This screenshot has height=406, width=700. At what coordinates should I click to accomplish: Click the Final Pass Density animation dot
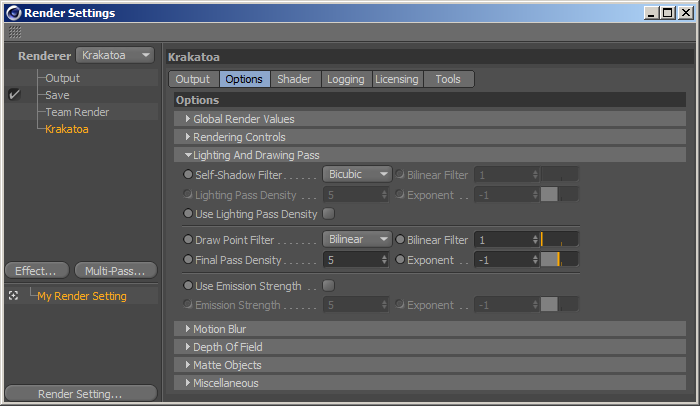tap(188, 260)
